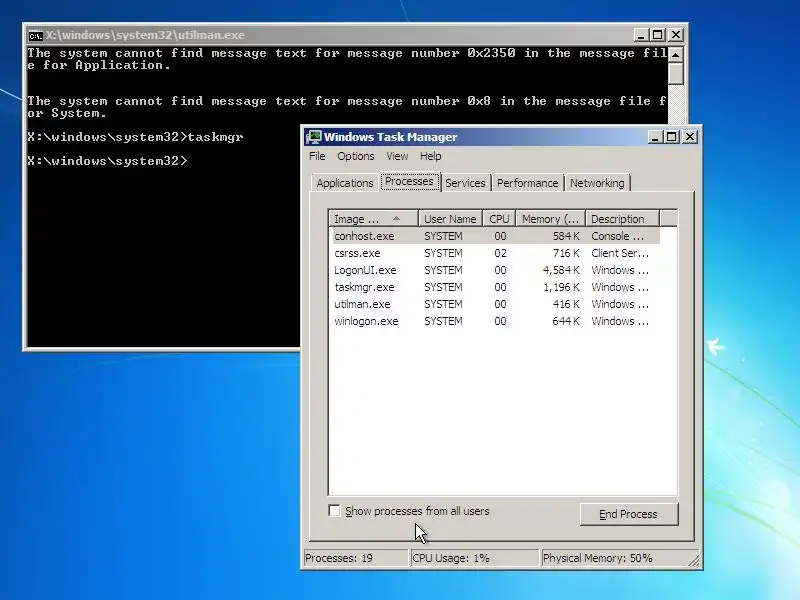Switch to the Services tab
This screenshot has width=800, height=600.
465,183
